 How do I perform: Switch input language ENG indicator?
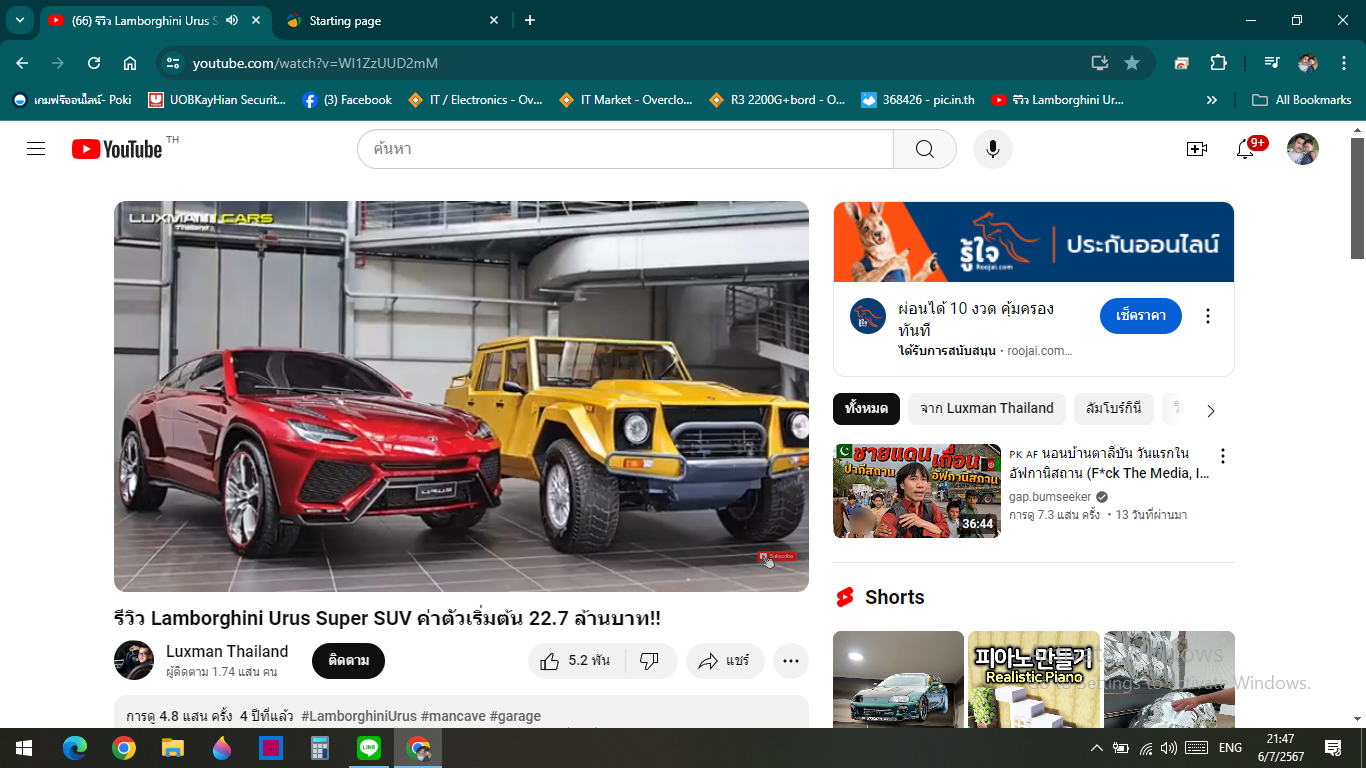point(1230,748)
